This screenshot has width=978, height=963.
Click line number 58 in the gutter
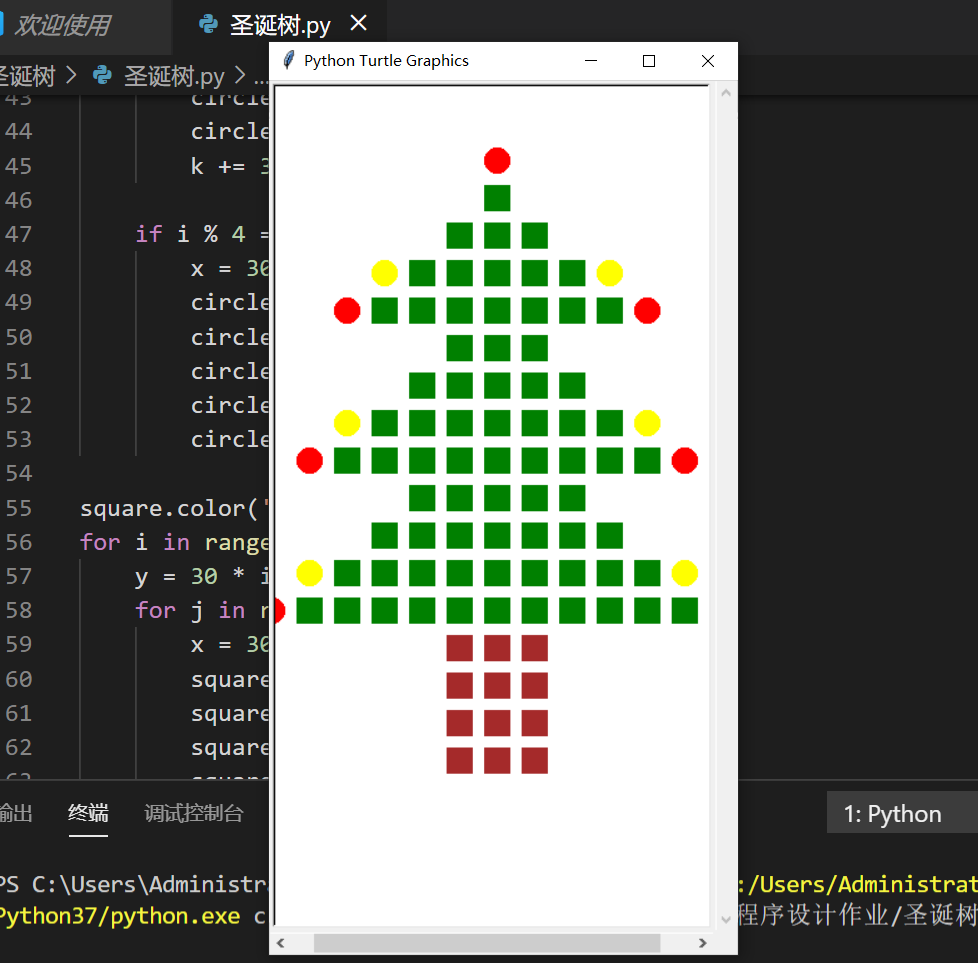(x=18, y=611)
